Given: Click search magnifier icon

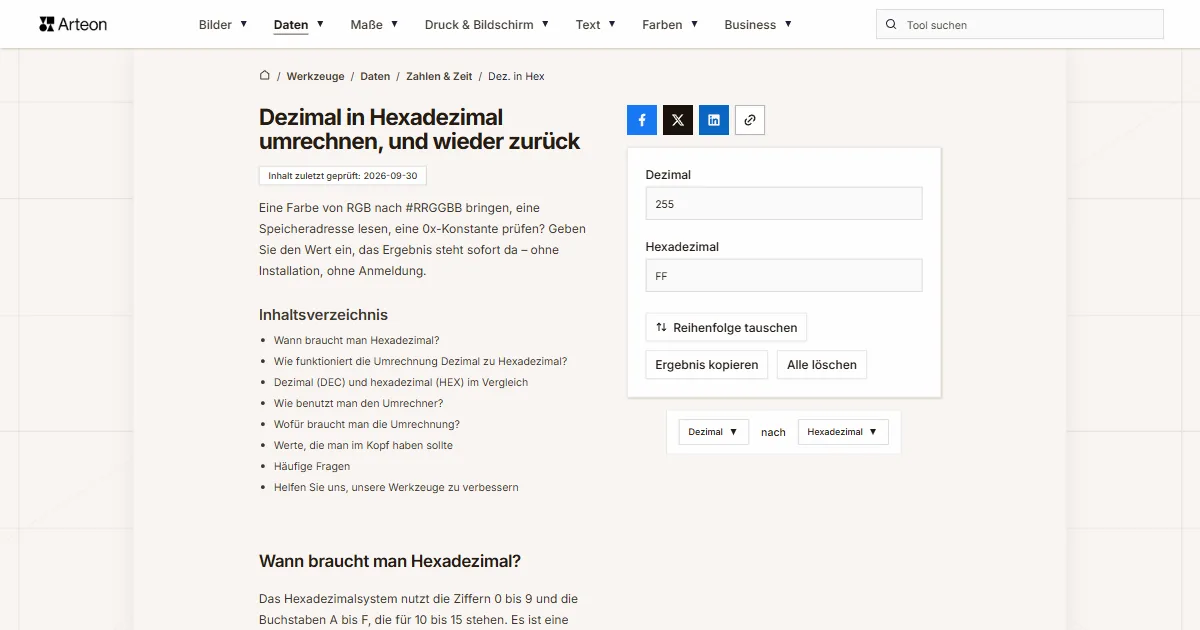Looking at the screenshot, I should (x=891, y=25).
